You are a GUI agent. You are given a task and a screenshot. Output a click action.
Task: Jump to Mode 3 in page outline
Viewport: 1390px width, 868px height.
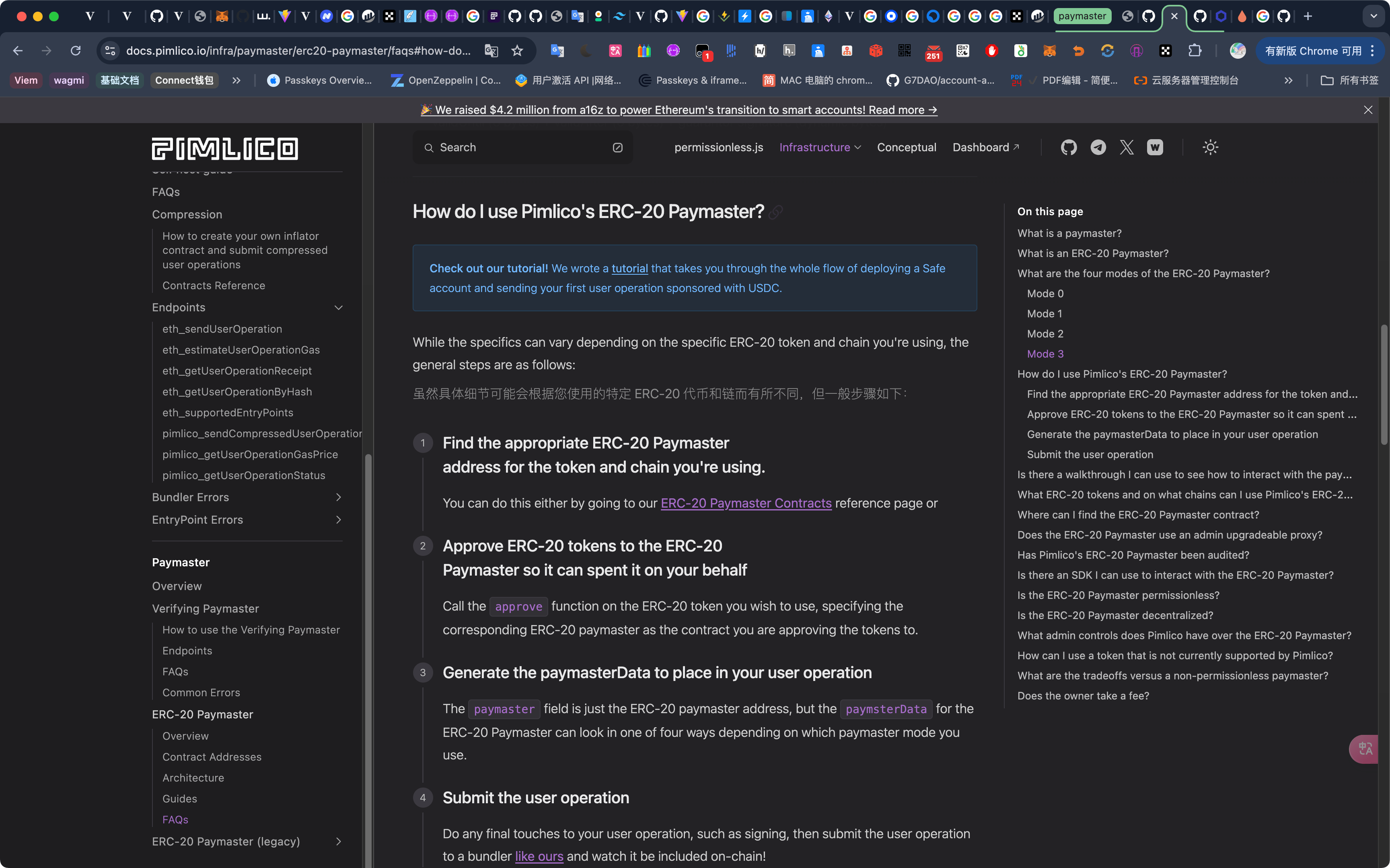[1045, 354]
